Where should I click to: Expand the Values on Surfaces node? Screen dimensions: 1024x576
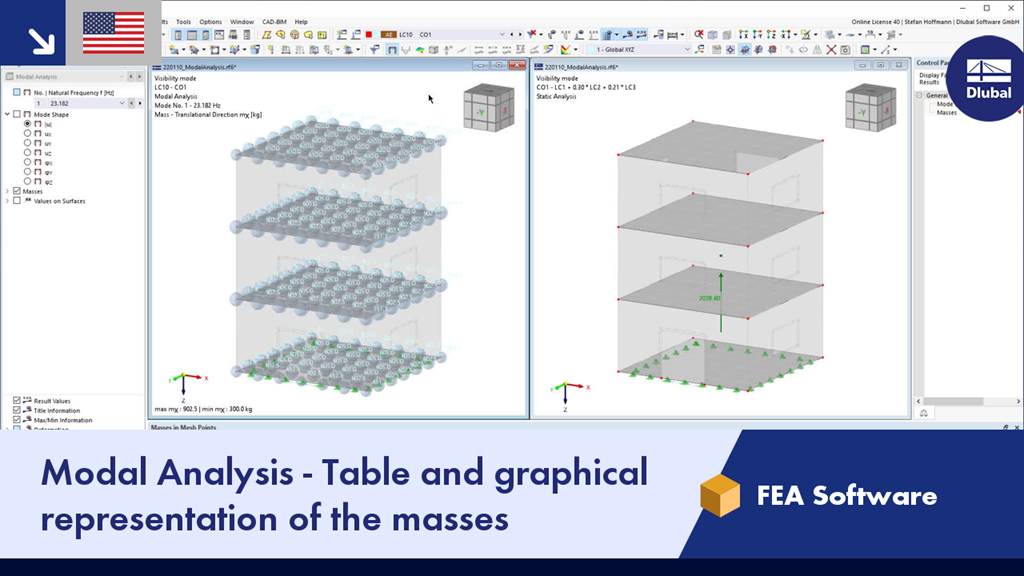pyautogui.click(x=7, y=201)
